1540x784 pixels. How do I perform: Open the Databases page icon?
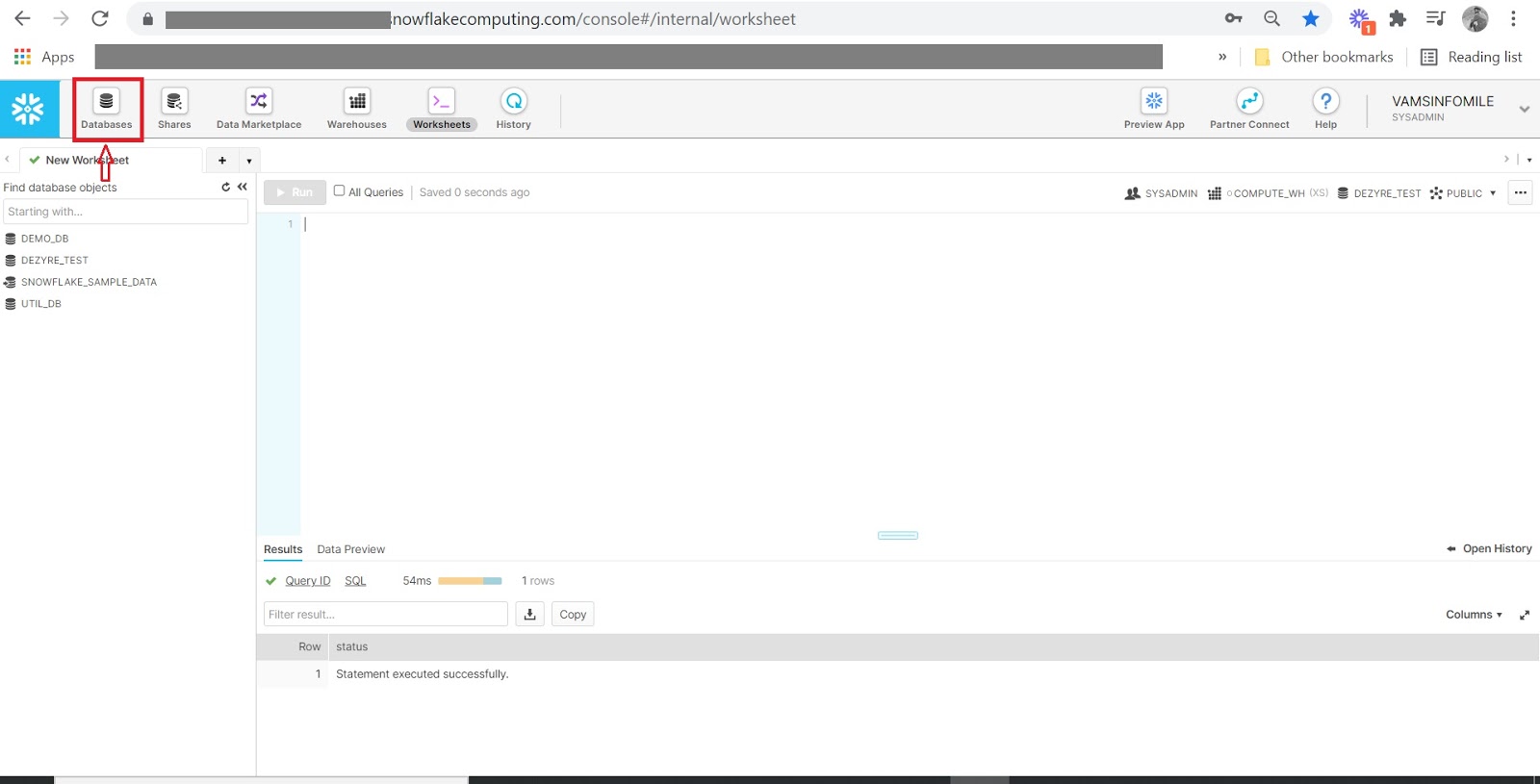coord(106,102)
